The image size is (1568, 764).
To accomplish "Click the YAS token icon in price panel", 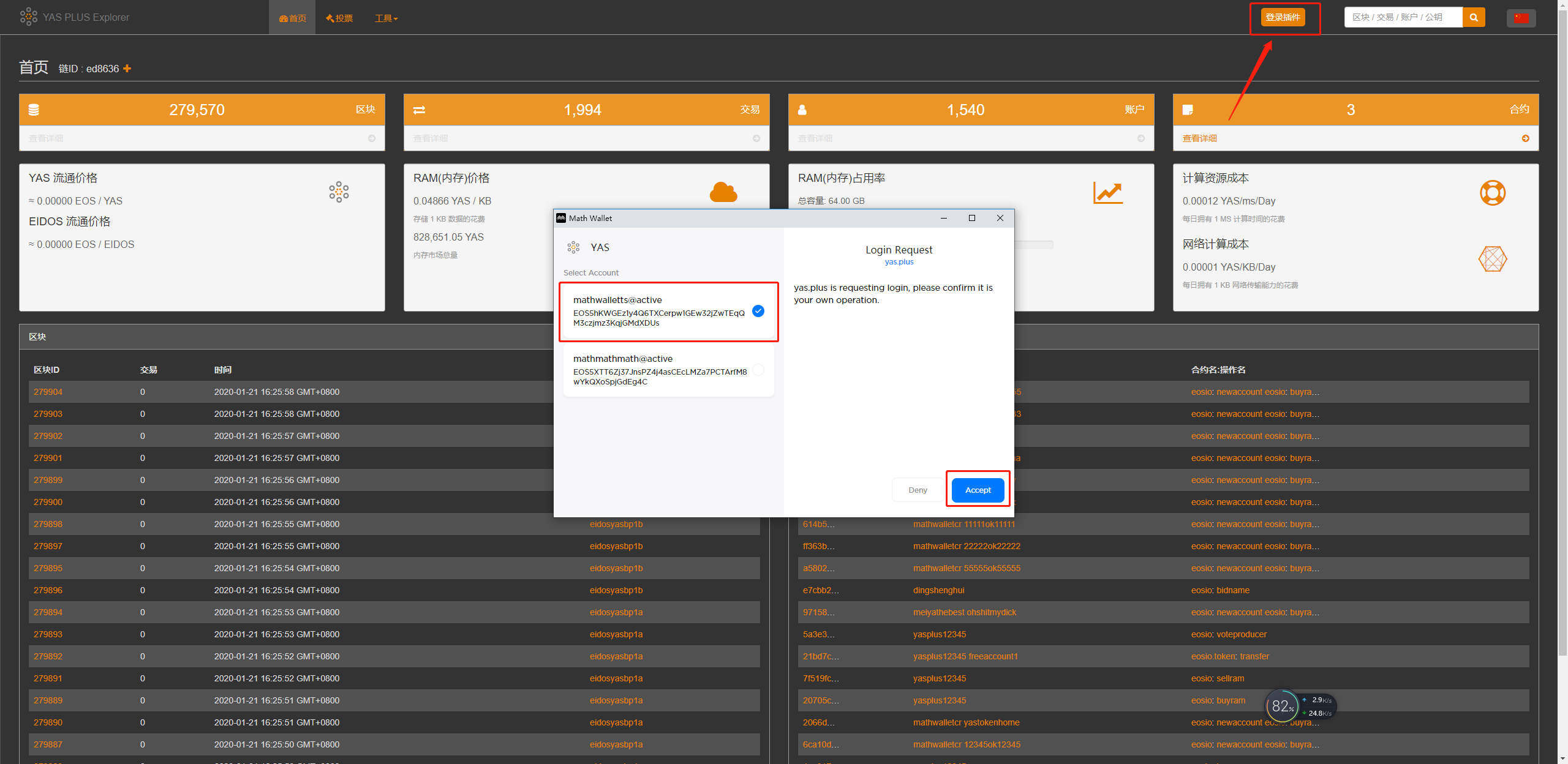I will pos(339,192).
